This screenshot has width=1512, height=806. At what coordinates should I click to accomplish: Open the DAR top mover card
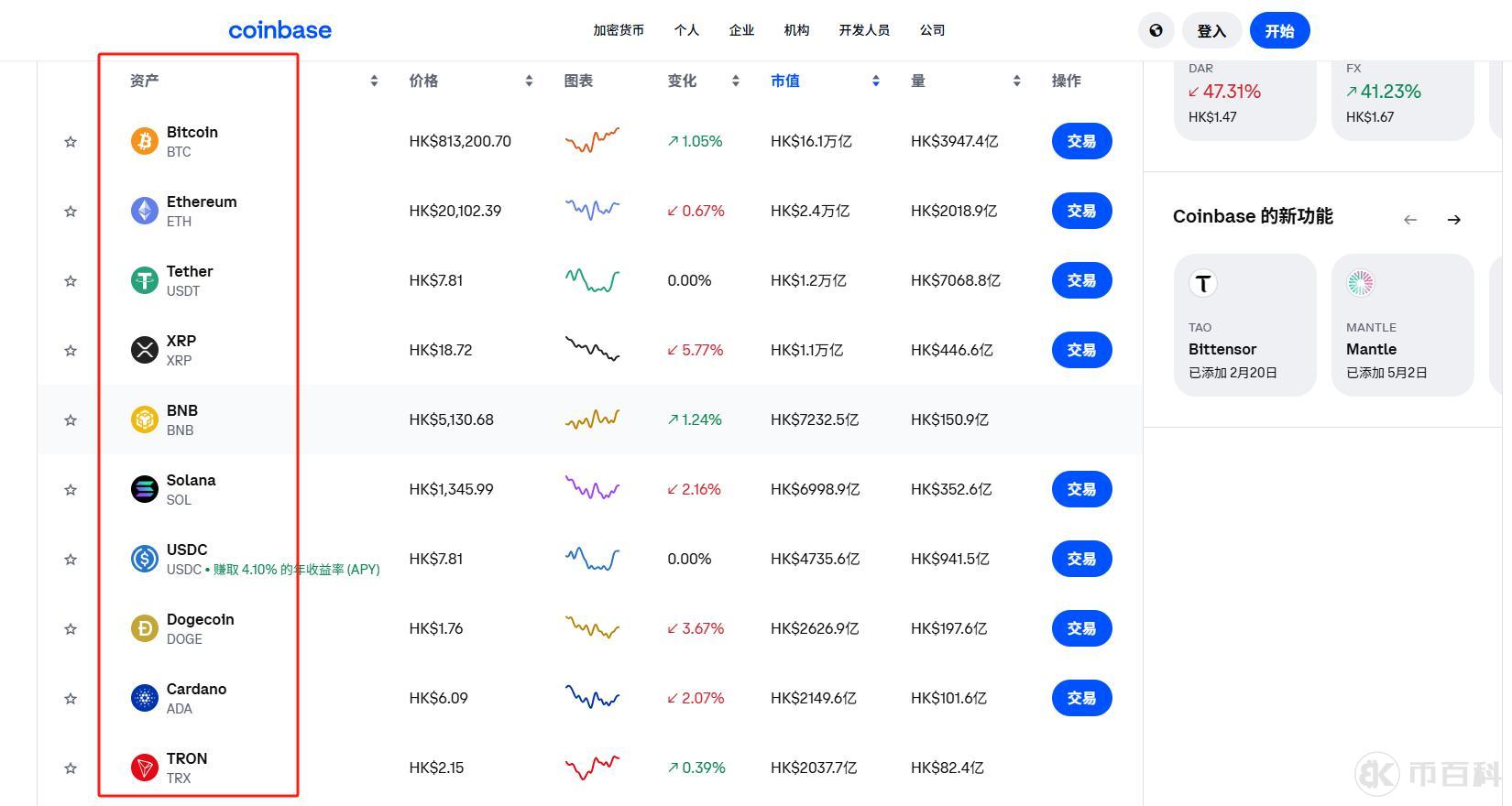click(1245, 99)
